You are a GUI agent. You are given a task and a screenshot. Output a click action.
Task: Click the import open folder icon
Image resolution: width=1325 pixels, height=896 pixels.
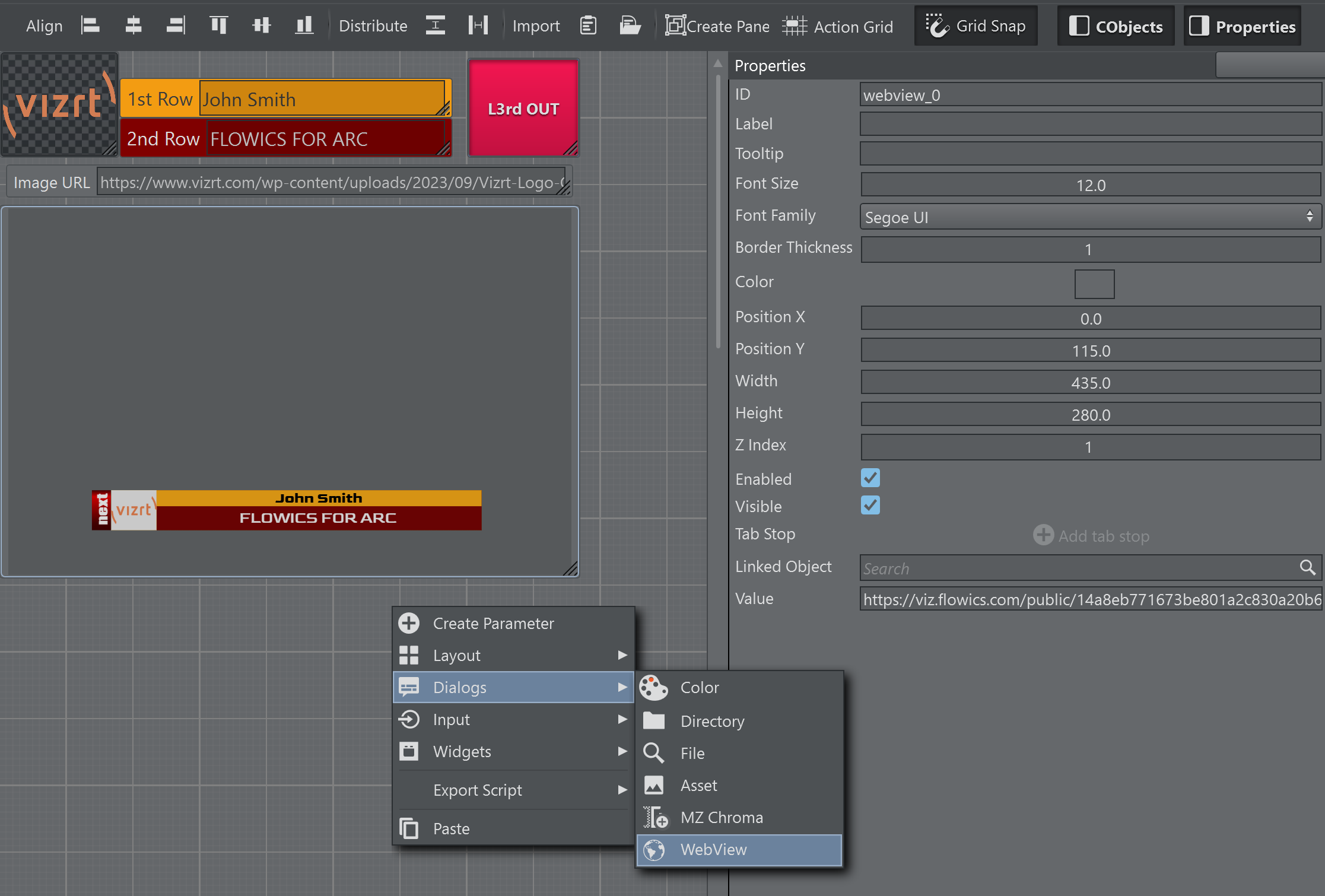tap(630, 26)
